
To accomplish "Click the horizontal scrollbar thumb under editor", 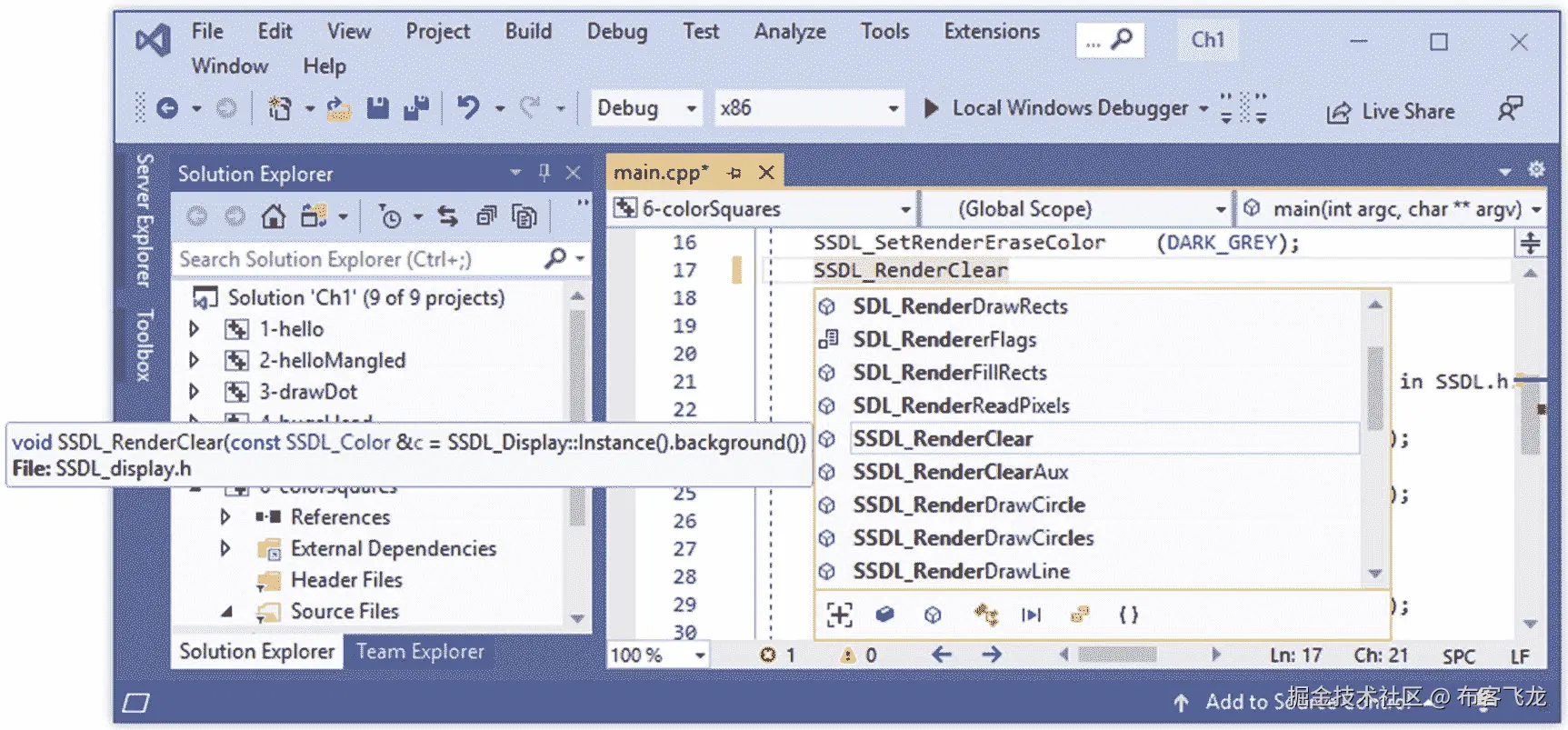I will [1117, 655].
